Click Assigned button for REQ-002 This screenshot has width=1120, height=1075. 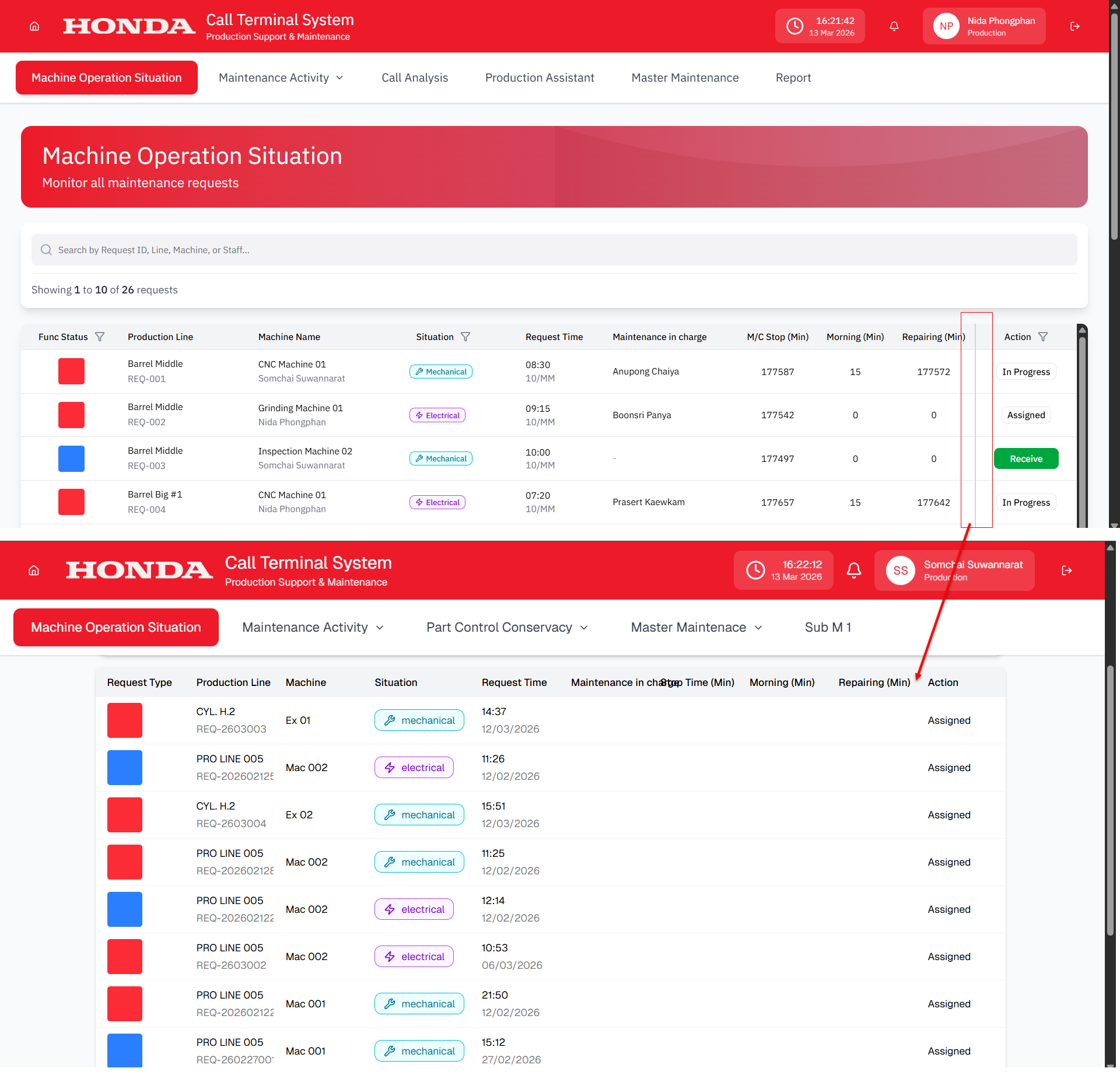tap(1025, 415)
